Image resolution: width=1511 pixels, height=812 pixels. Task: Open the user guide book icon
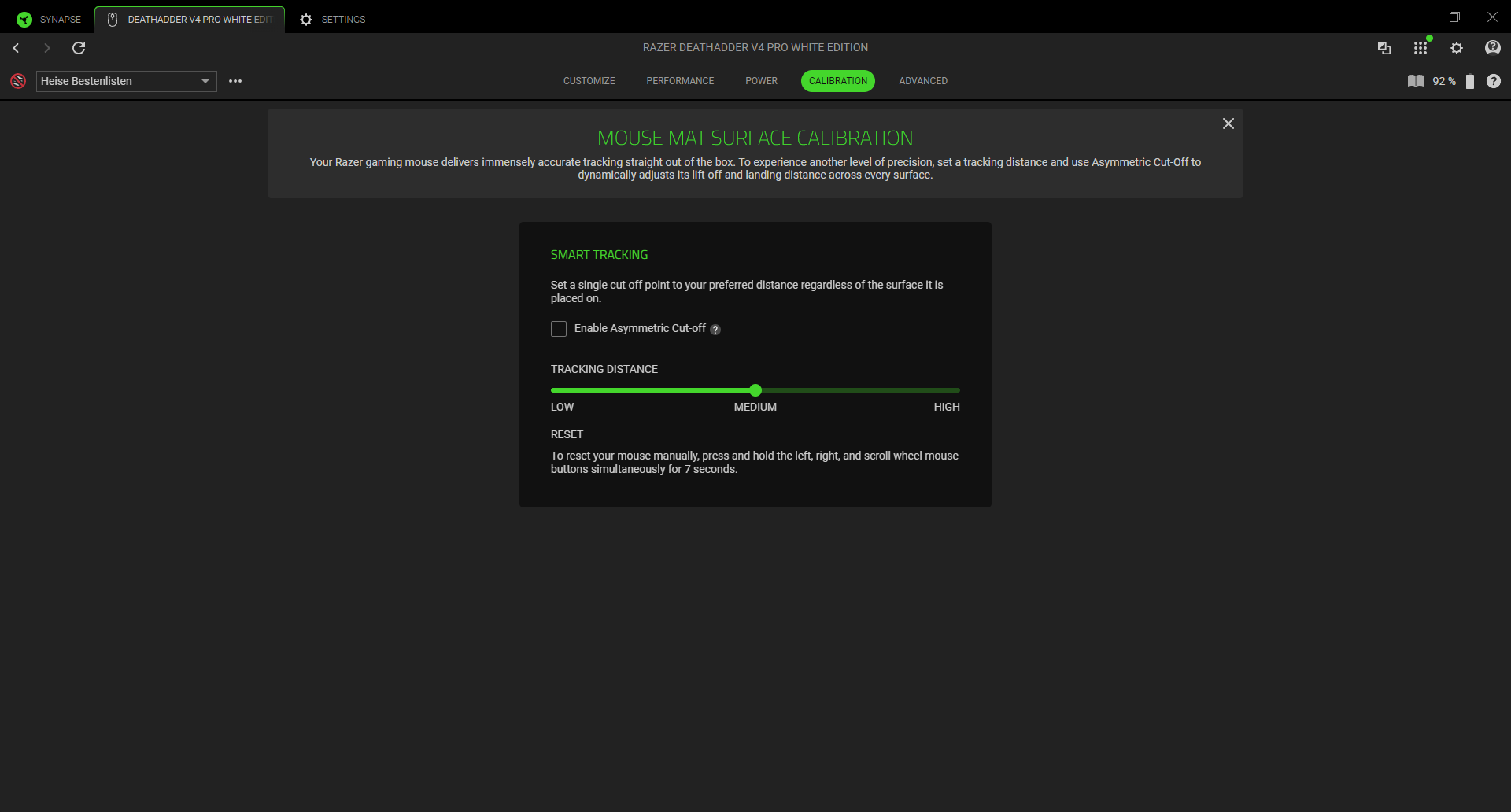point(1416,81)
